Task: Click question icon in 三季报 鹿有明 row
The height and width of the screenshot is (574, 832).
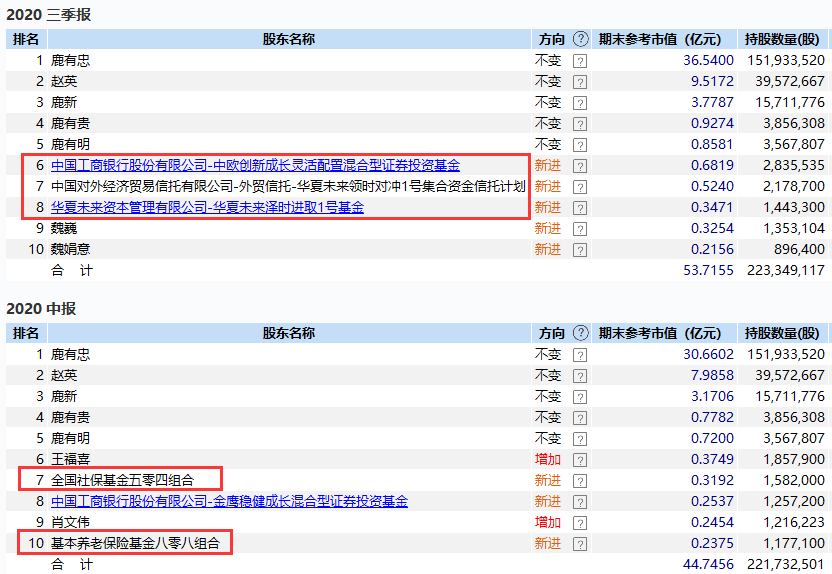Action: [x=580, y=145]
